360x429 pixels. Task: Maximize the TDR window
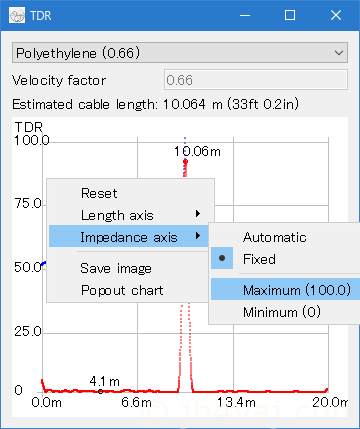tap(290, 15)
